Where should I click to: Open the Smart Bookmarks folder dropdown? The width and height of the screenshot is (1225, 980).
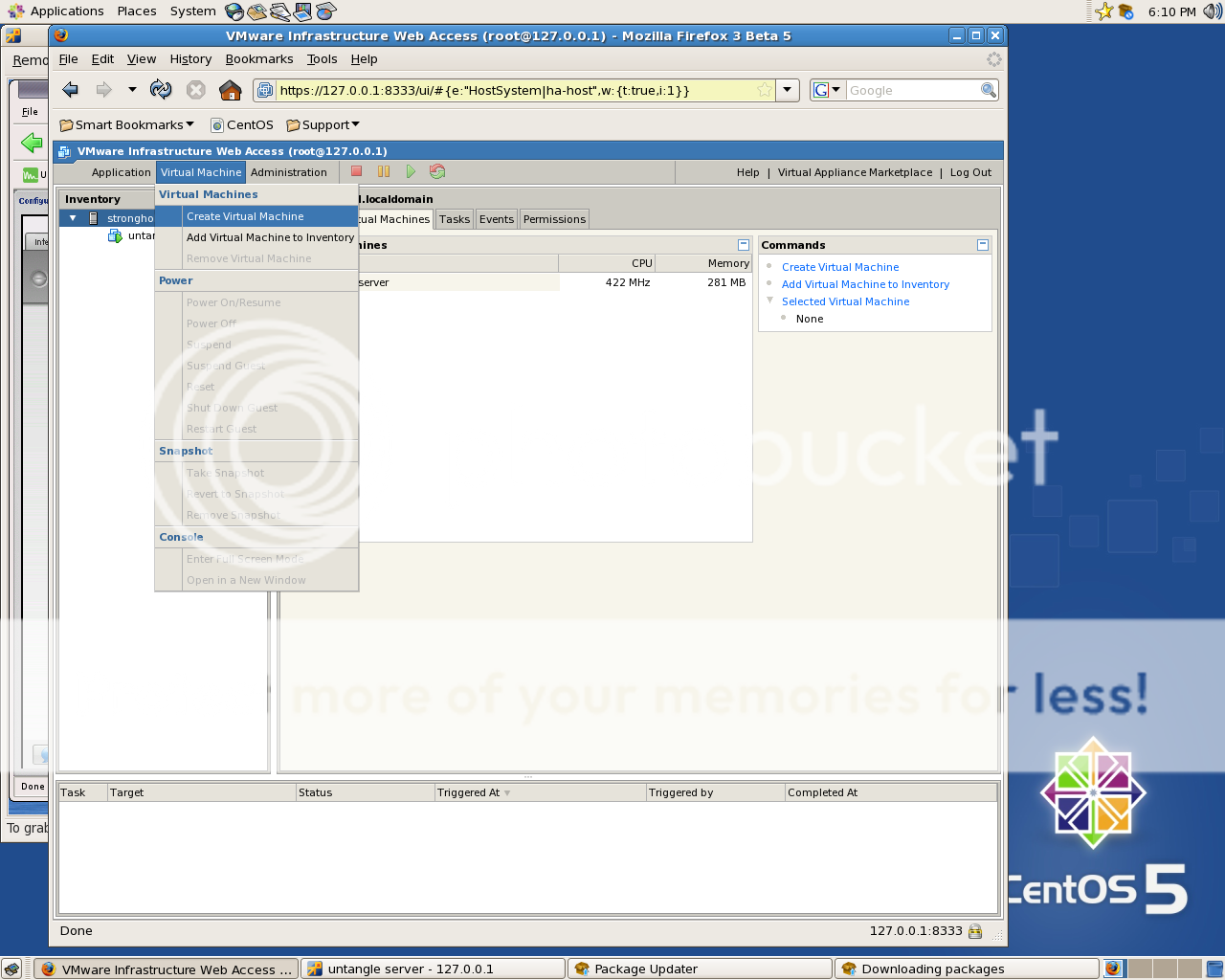tap(126, 124)
